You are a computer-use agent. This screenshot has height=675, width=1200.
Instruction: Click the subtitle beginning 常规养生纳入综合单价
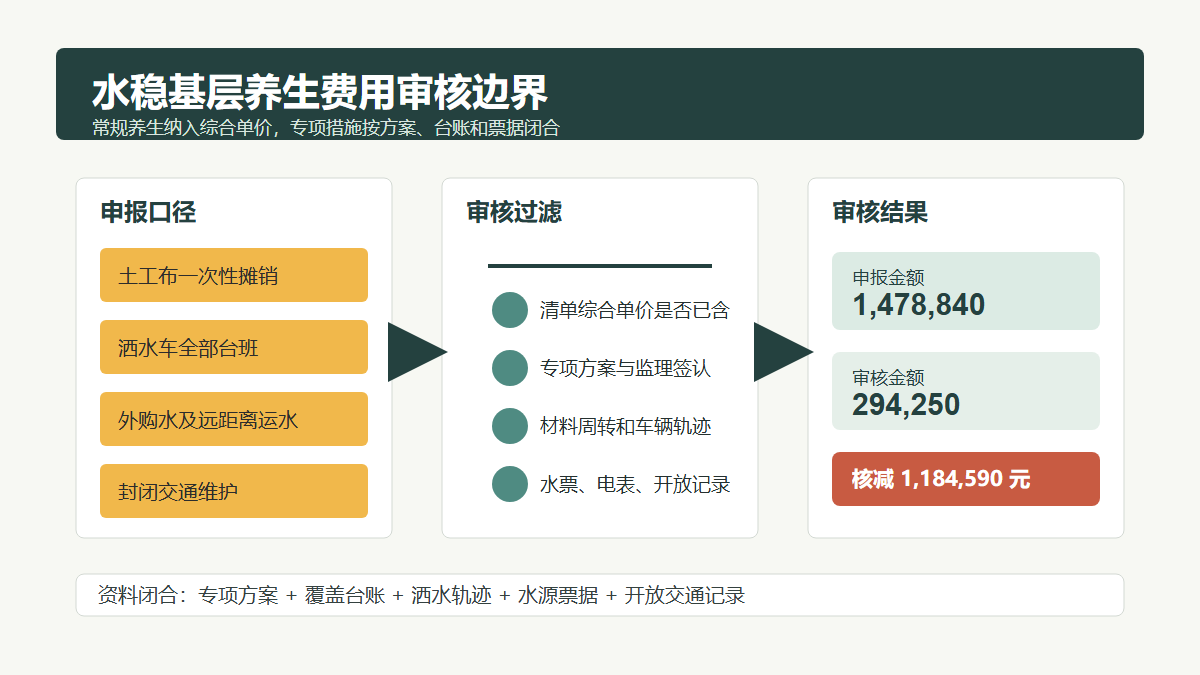[326, 128]
